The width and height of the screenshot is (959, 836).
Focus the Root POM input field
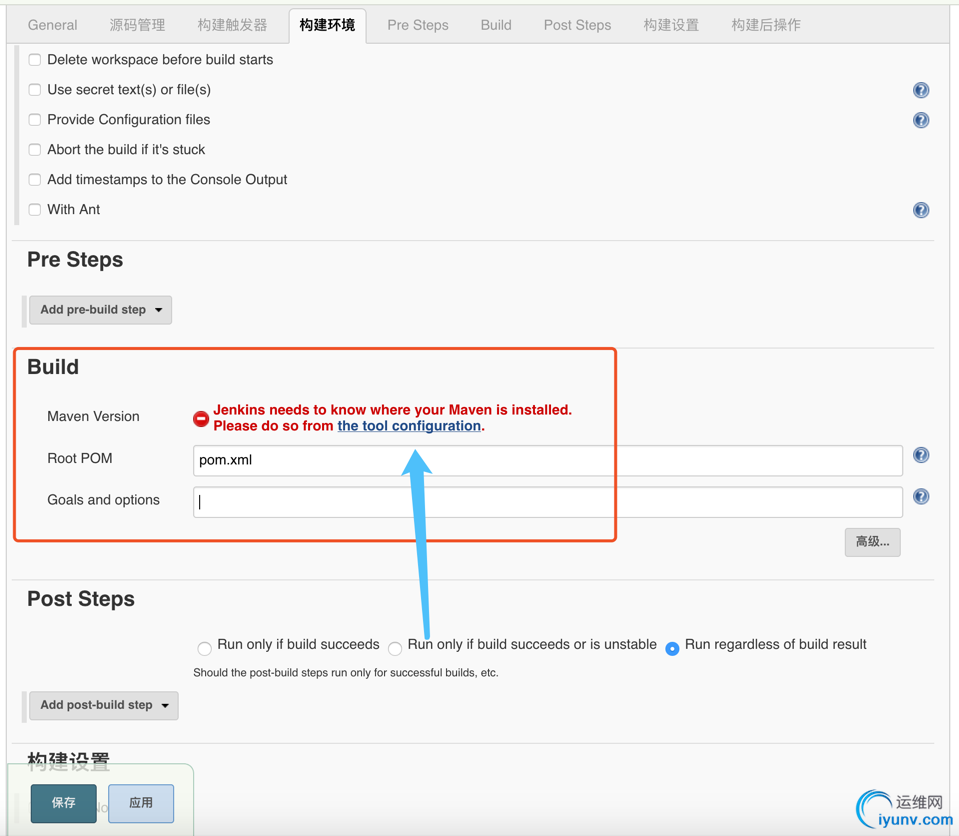coord(547,460)
